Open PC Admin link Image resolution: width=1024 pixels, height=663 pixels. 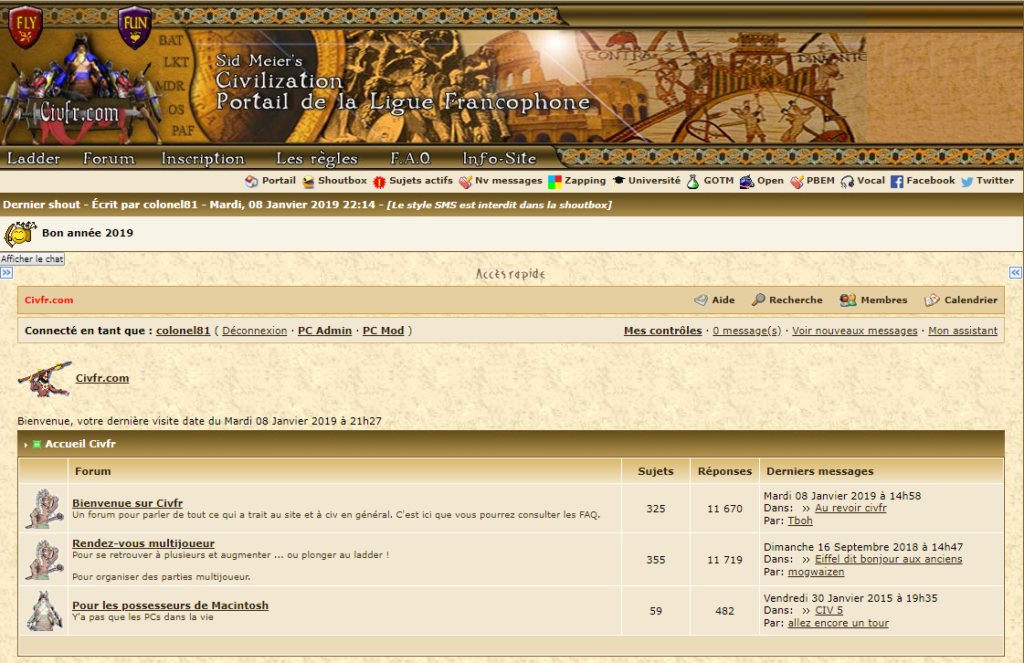point(325,331)
